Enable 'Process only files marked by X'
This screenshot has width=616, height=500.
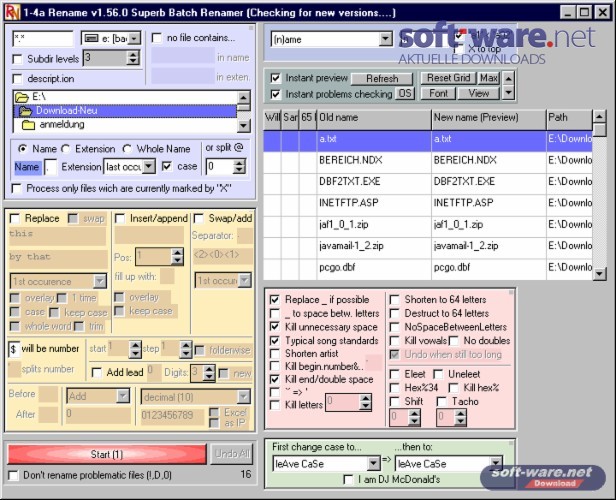tap(16, 189)
